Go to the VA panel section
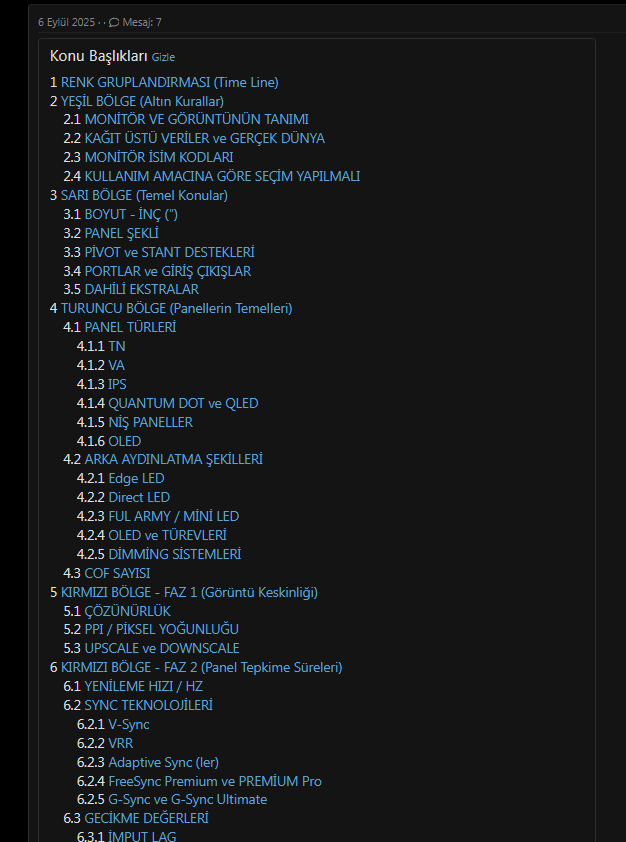Image resolution: width=626 pixels, height=842 pixels. (x=117, y=365)
